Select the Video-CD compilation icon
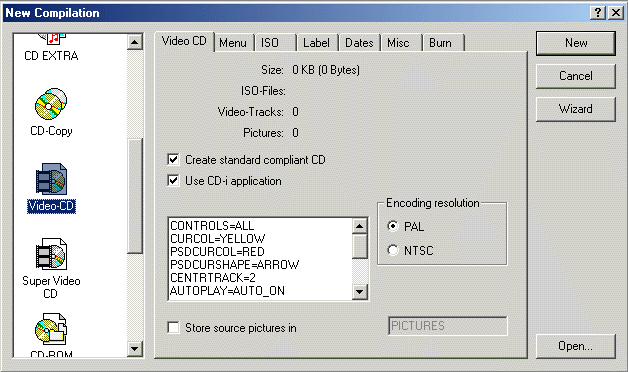 pos(51,179)
